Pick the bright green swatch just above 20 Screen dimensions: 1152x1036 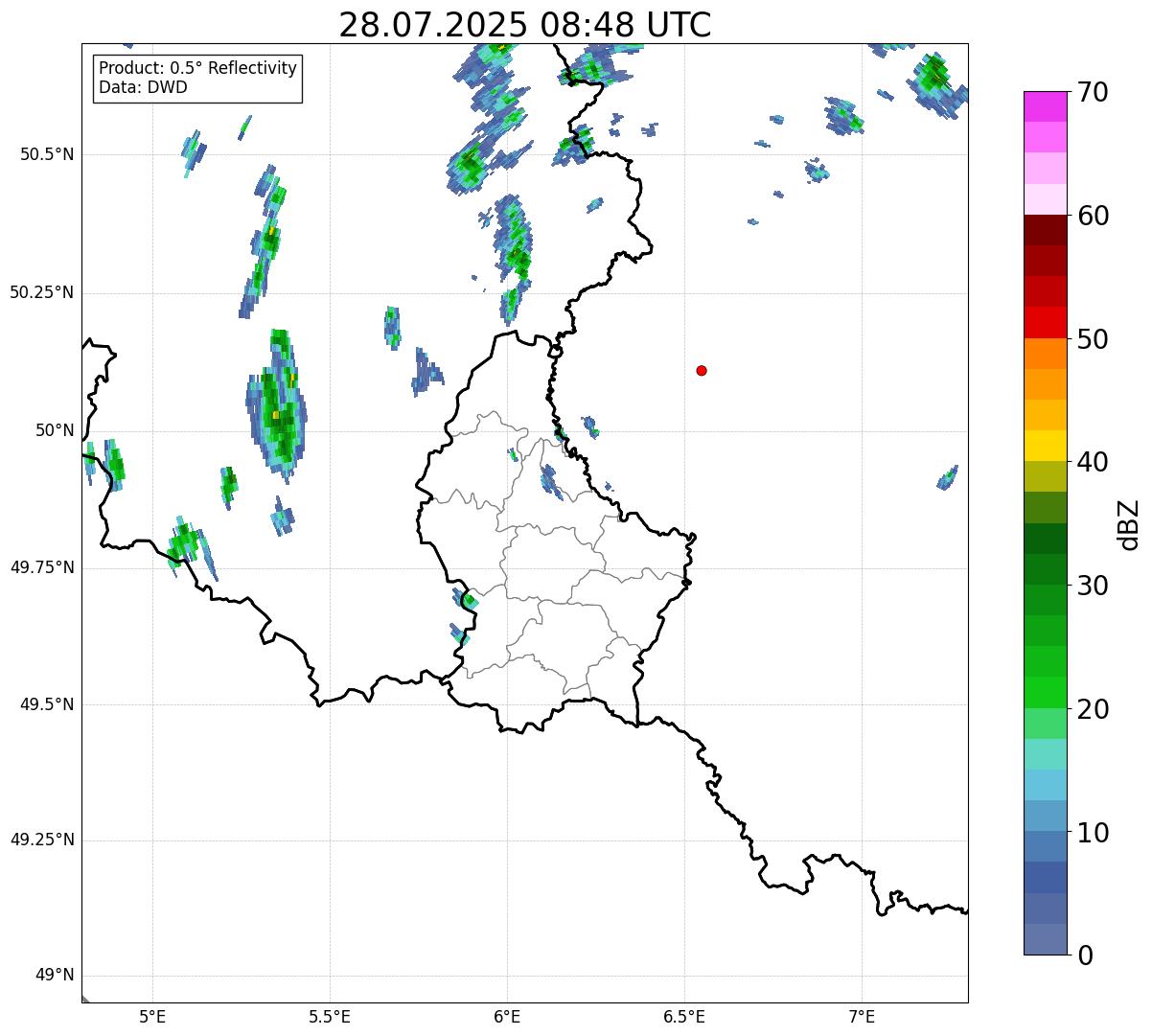click(1046, 693)
